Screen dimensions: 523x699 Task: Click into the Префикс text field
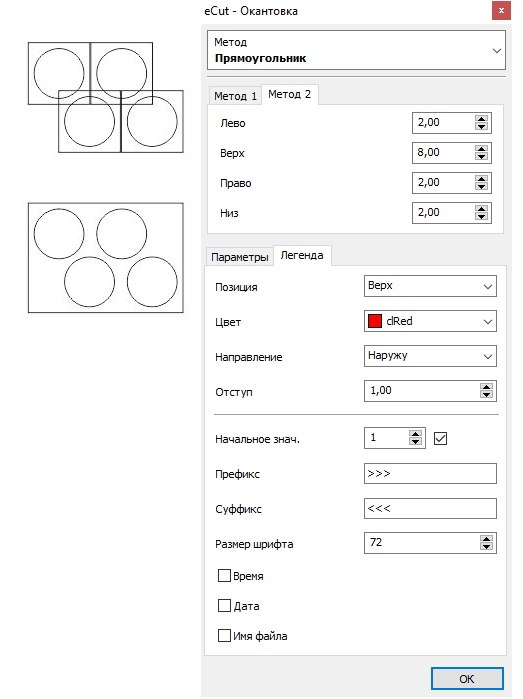tap(430, 473)
